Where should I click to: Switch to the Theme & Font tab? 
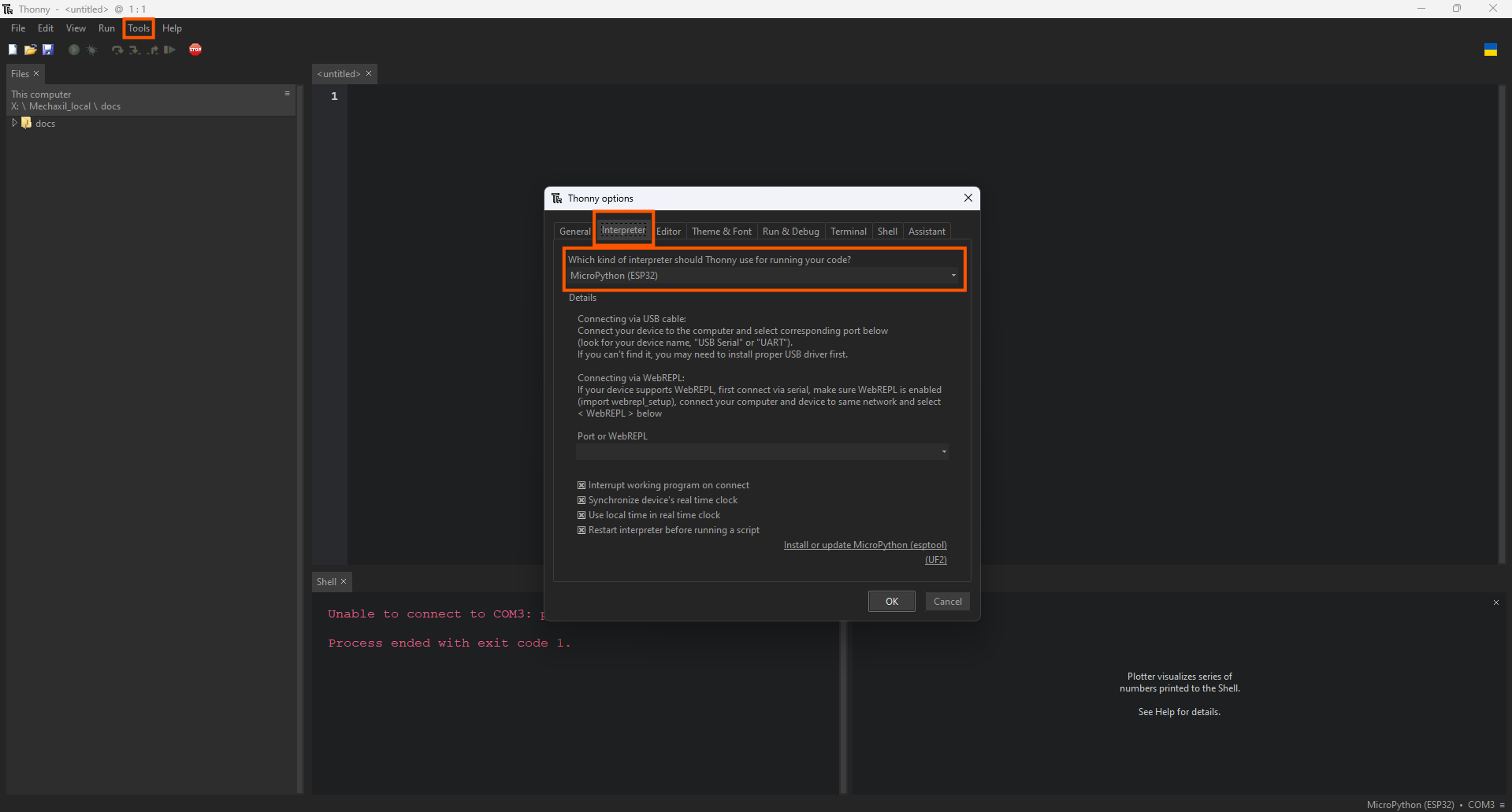(722, 232)
